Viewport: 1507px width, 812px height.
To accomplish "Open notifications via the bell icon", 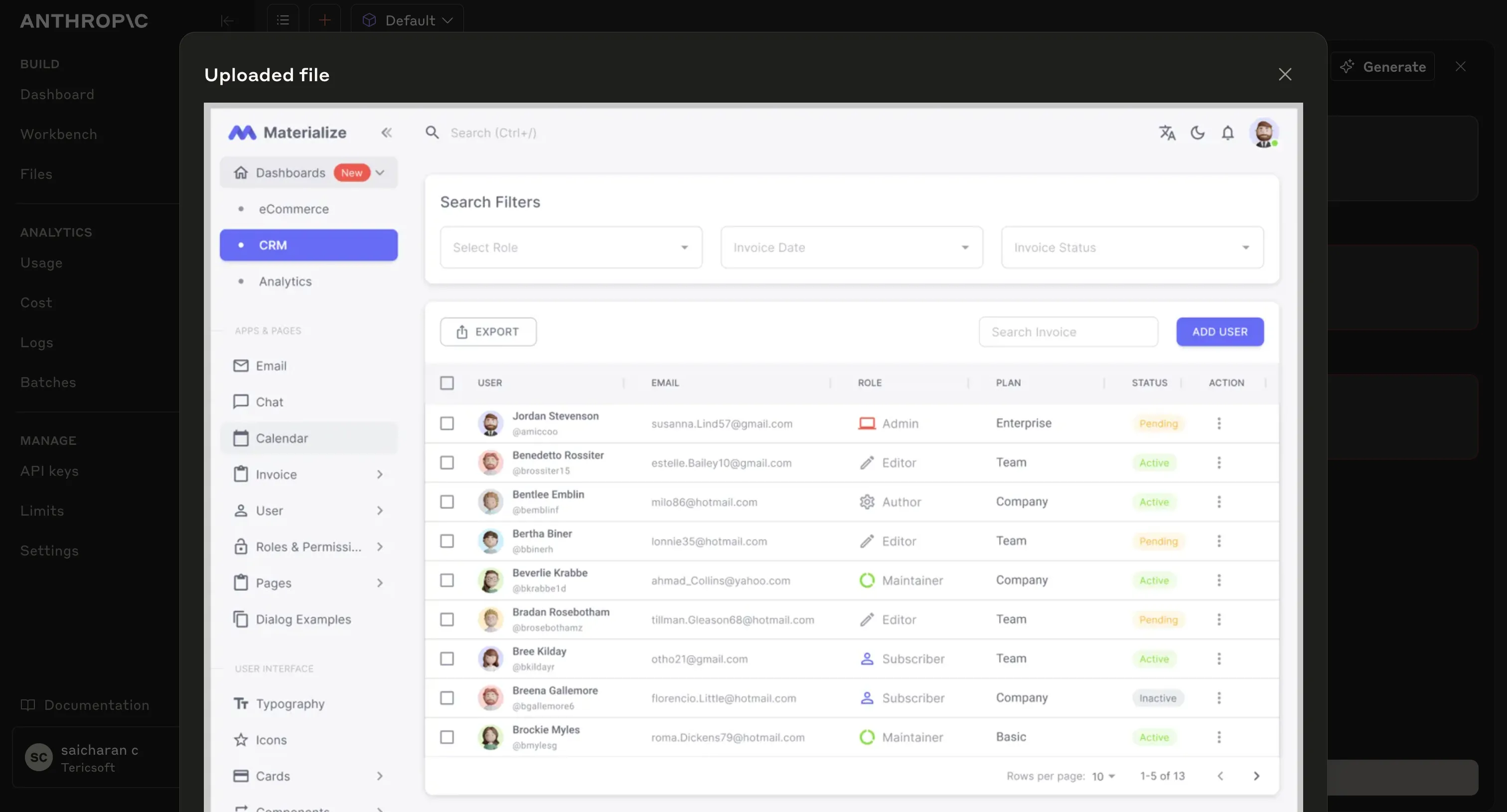I will pyautogui.click(x=1228, y=133).
